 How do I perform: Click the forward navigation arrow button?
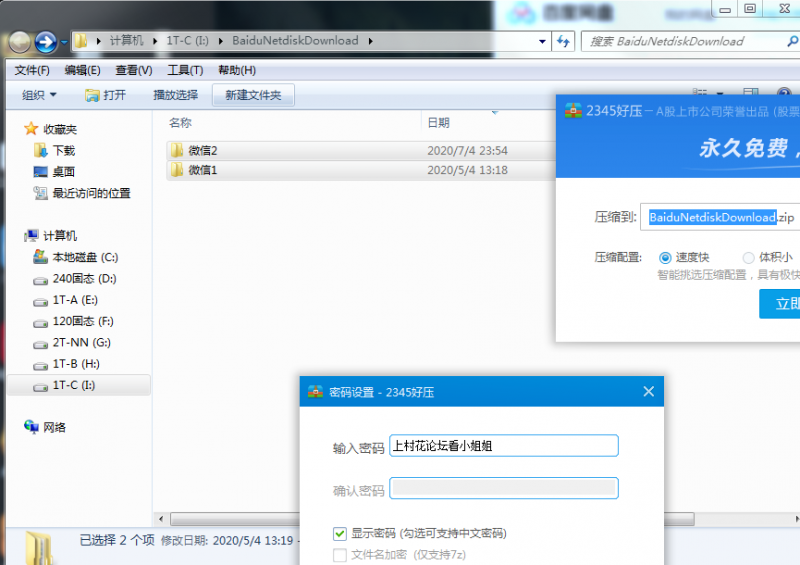46,42
